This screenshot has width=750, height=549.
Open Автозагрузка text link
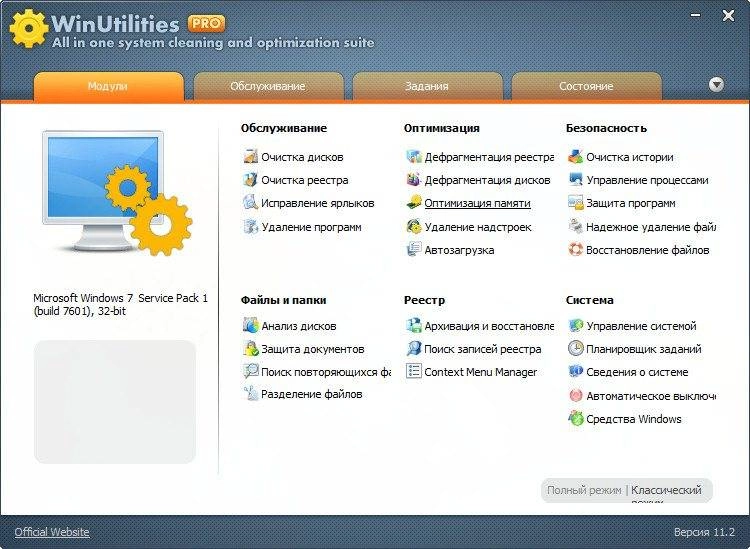click(459, 250)
